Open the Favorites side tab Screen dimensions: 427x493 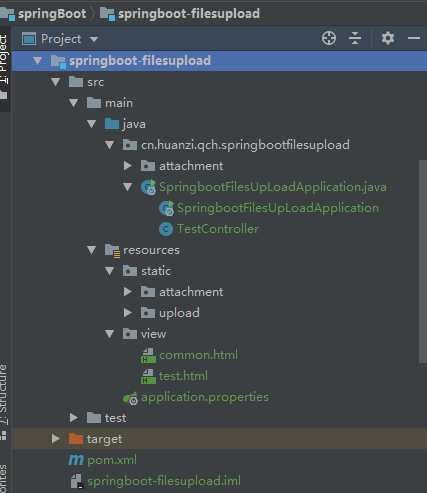tap(4, 479)
